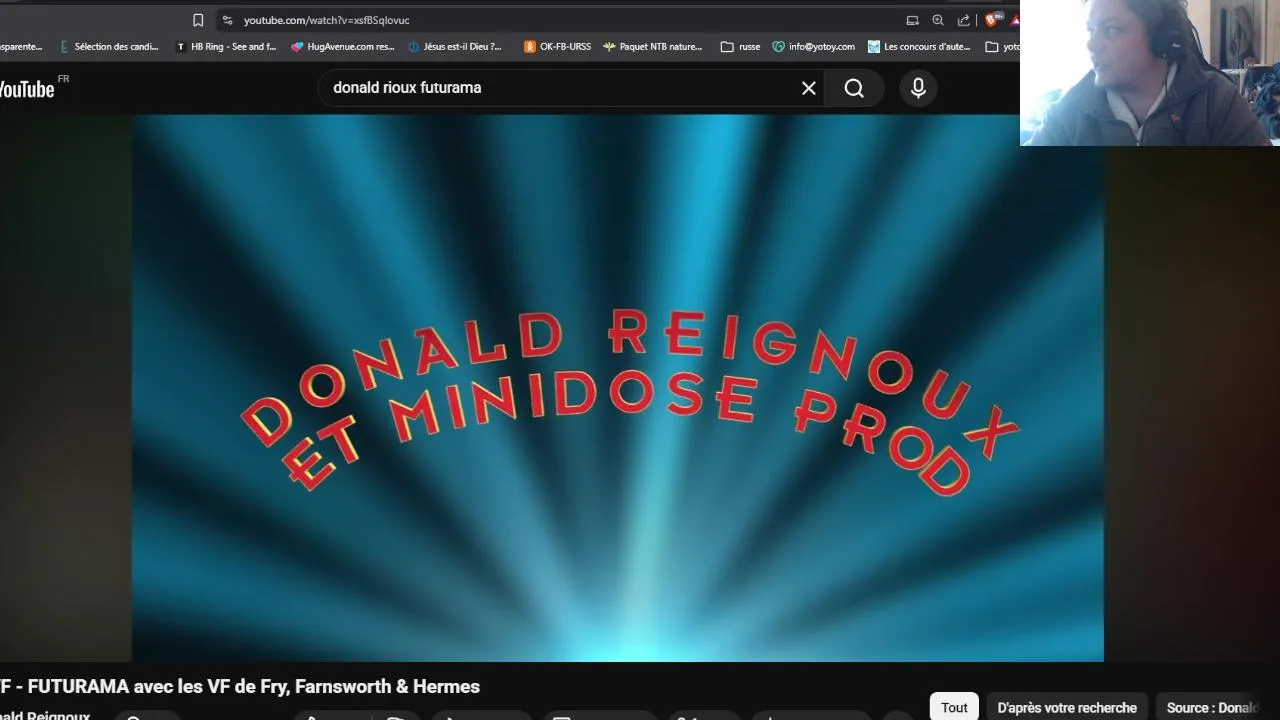This screenshot has height=720, width=1280.
Task: Click the video title about FUTURAMA VF
Action: (240, 686)
